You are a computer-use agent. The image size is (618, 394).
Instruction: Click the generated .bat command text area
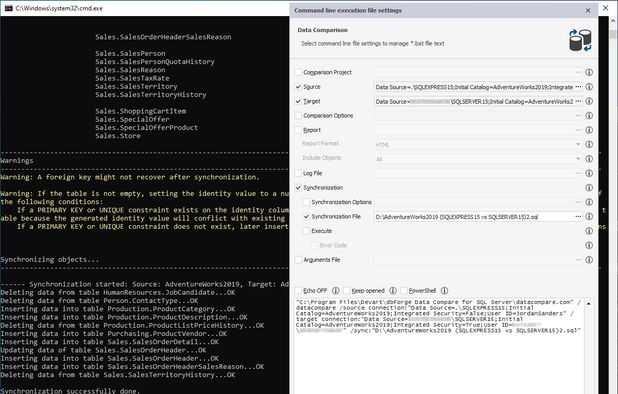pos(439,346)
